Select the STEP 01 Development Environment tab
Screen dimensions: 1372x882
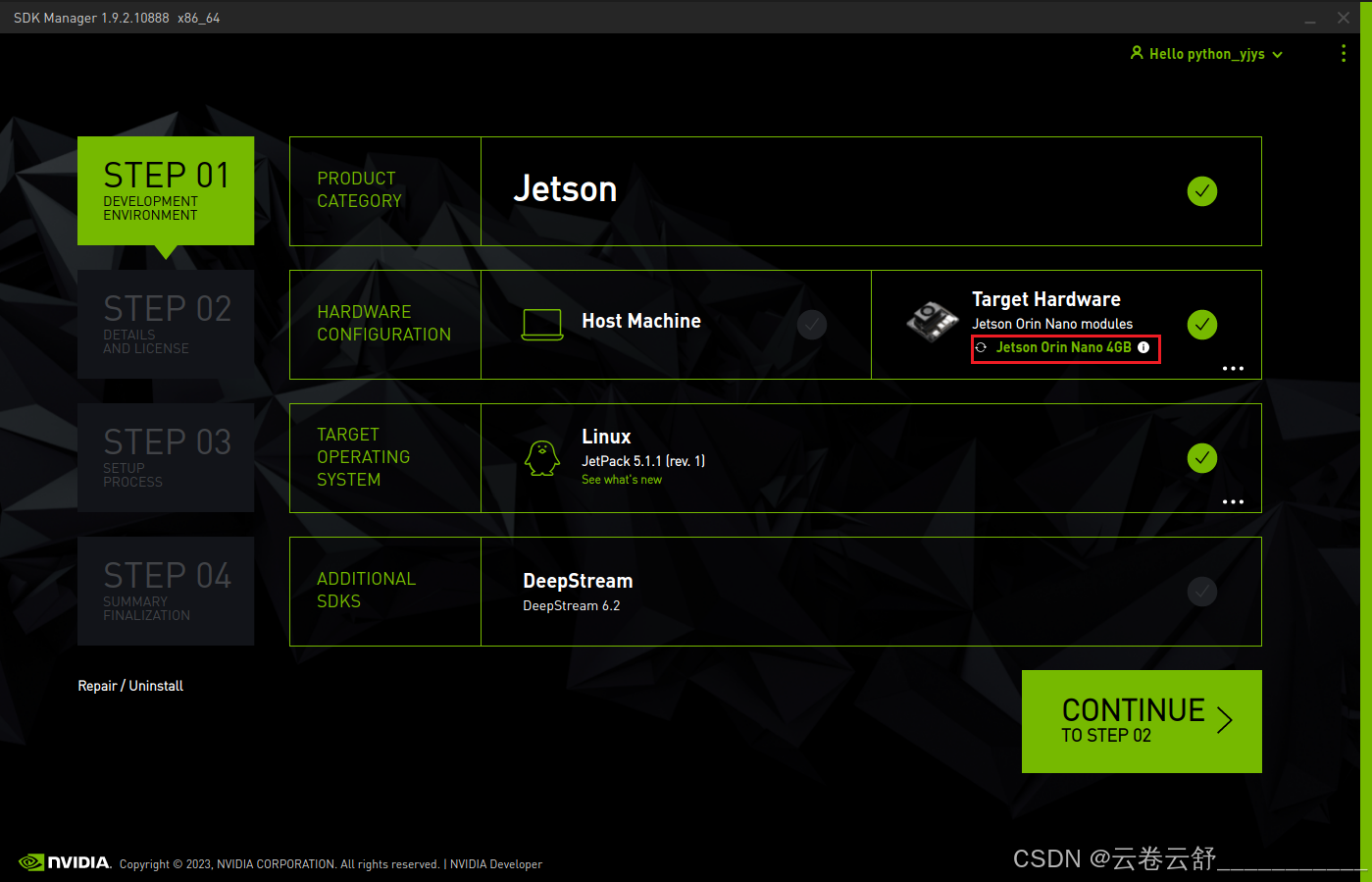[x=166, y=190]
